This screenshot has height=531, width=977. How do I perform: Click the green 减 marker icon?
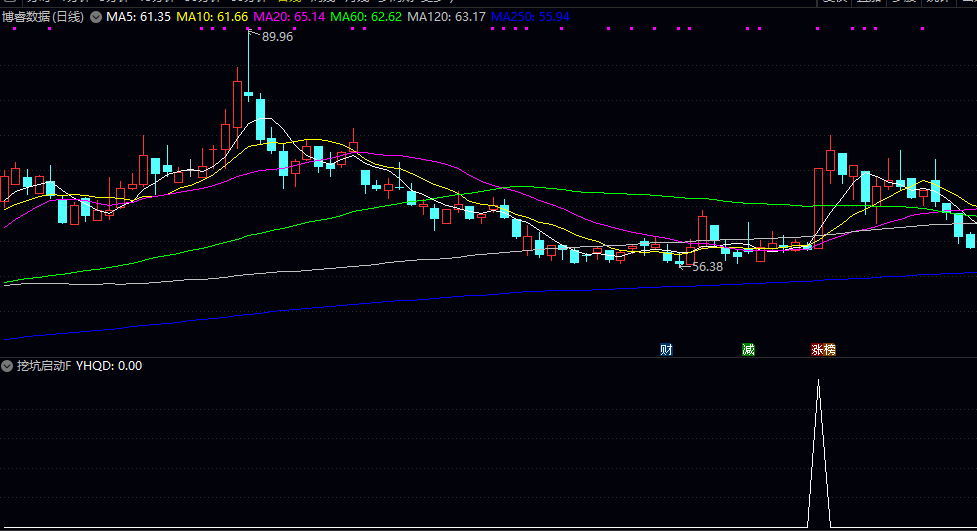point(748,350)
